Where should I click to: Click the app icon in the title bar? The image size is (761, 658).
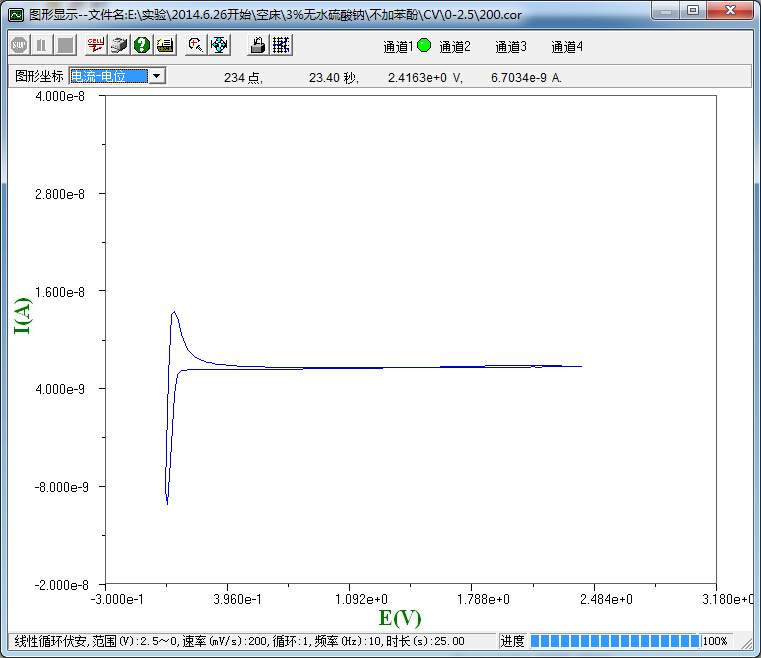[16, 15]
